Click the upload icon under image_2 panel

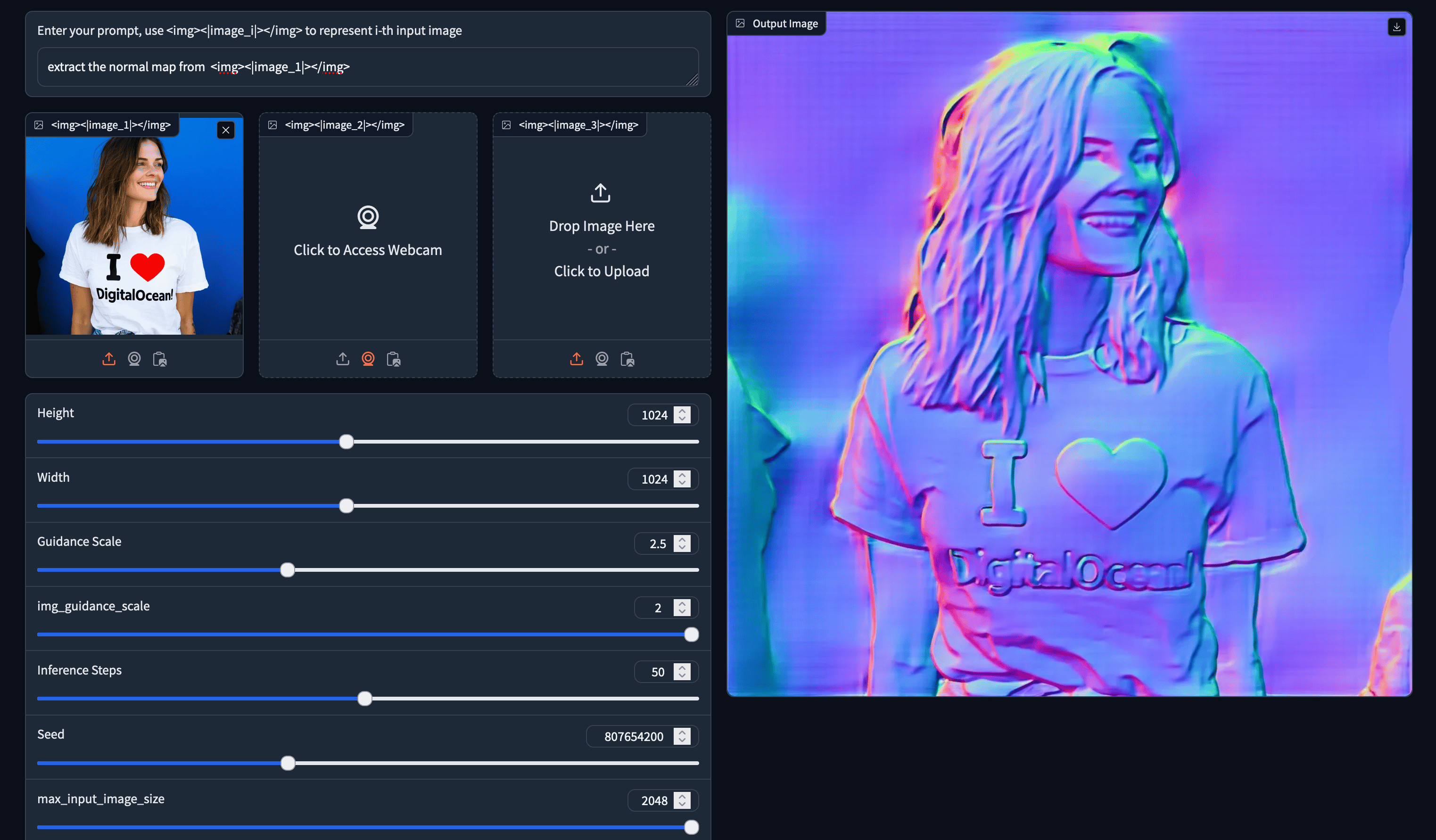(342, 359)
